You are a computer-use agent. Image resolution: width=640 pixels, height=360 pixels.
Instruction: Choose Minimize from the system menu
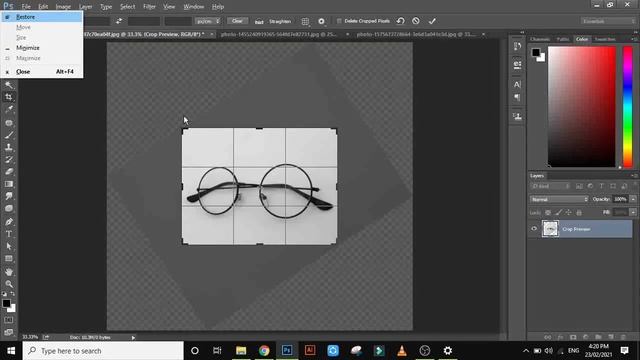click(x=42, y=48)
